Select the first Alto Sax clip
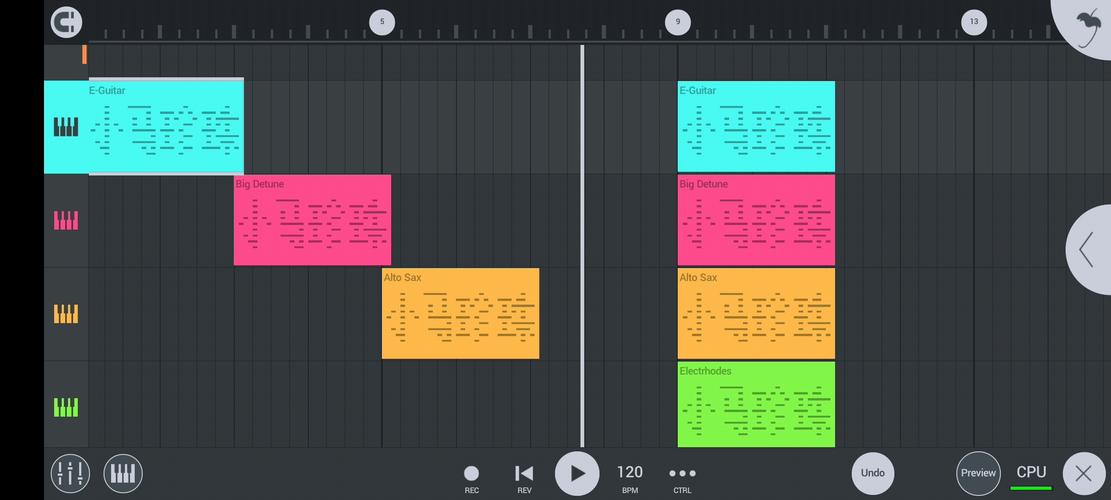Screen dimensions: 1111x500 (460, 313)
